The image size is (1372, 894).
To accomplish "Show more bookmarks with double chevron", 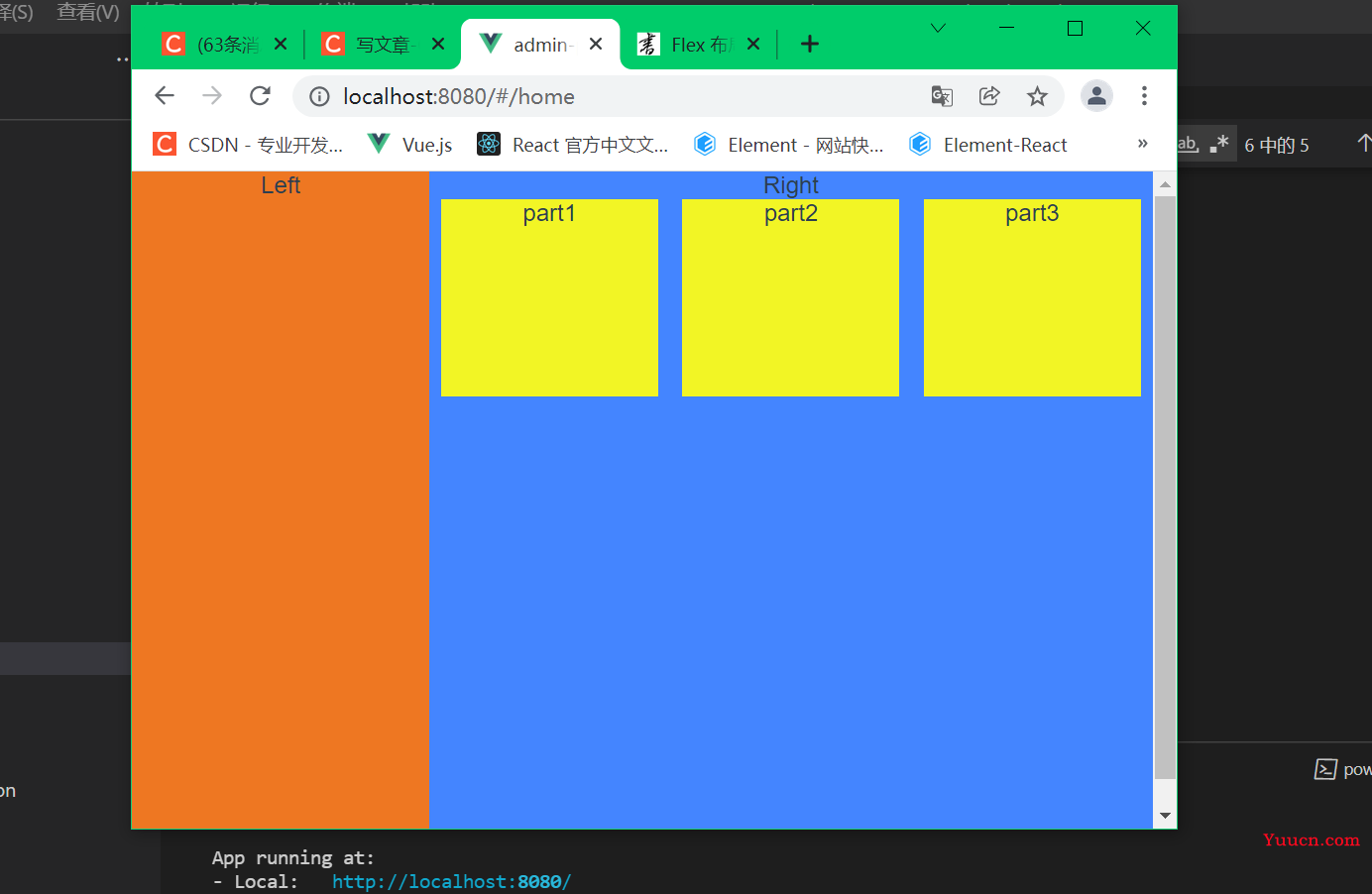I will (x=1142, y=144).
